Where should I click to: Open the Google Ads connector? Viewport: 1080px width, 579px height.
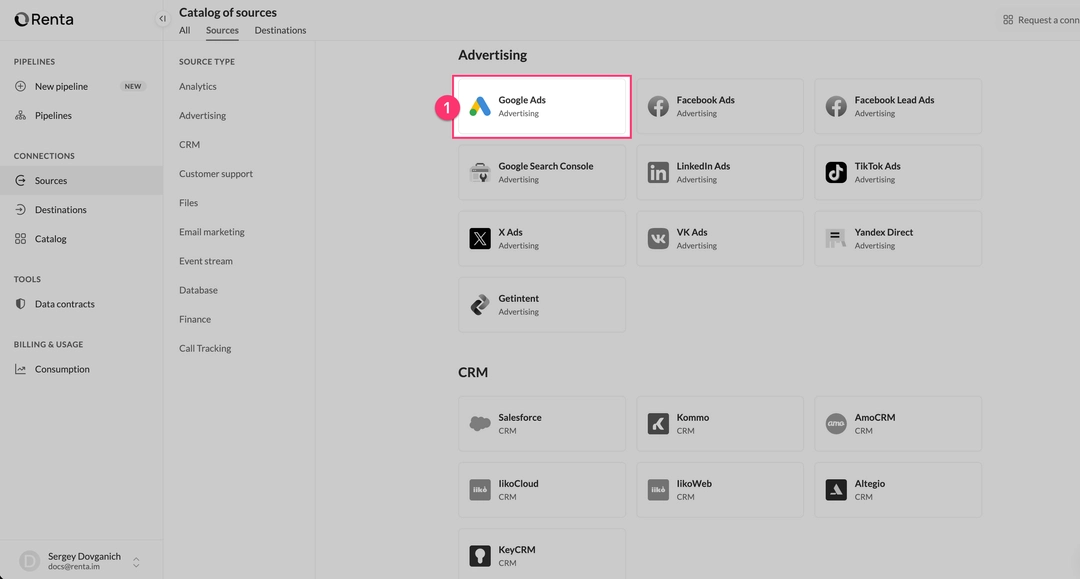point(541,106)
